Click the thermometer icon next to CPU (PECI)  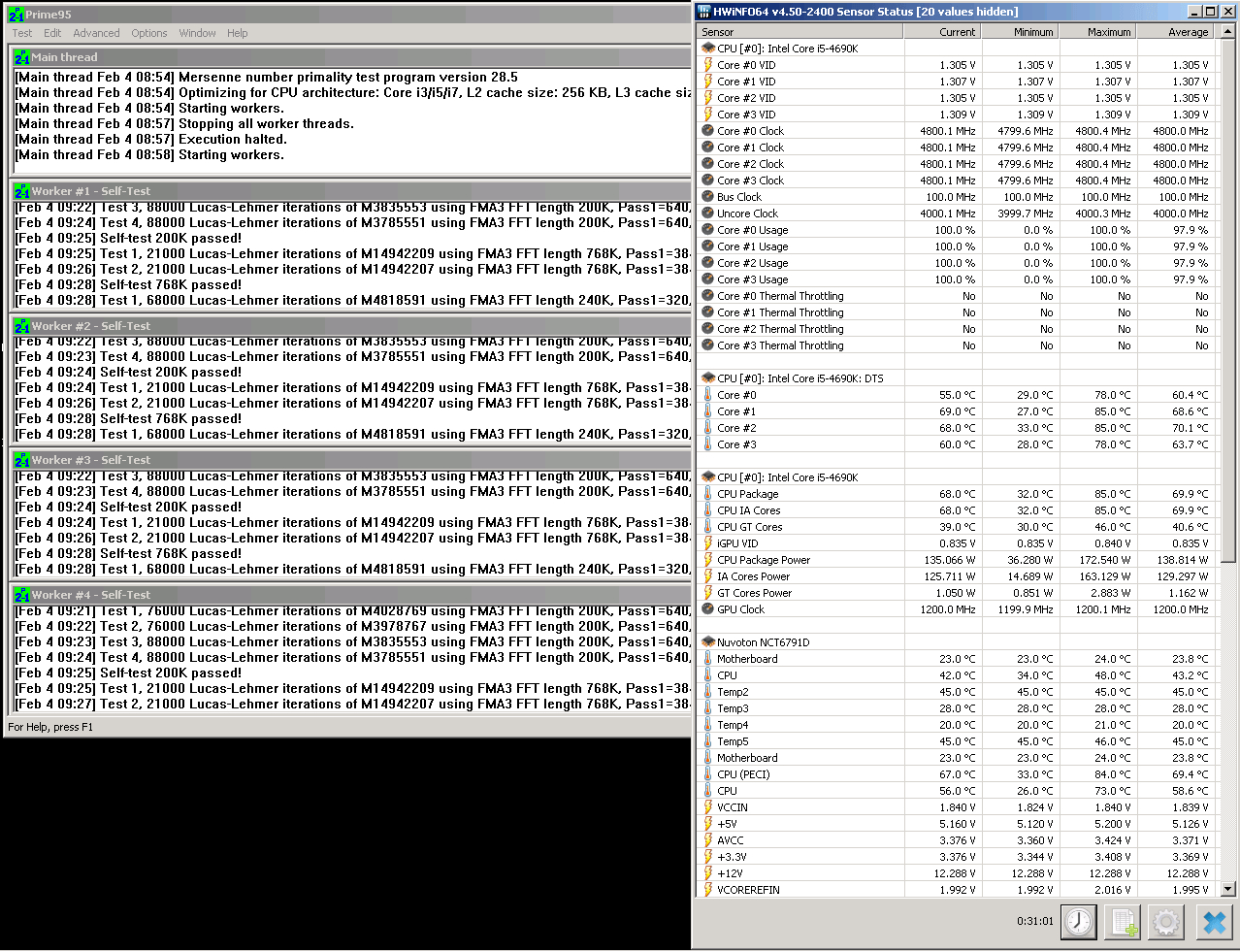(708, 774)
